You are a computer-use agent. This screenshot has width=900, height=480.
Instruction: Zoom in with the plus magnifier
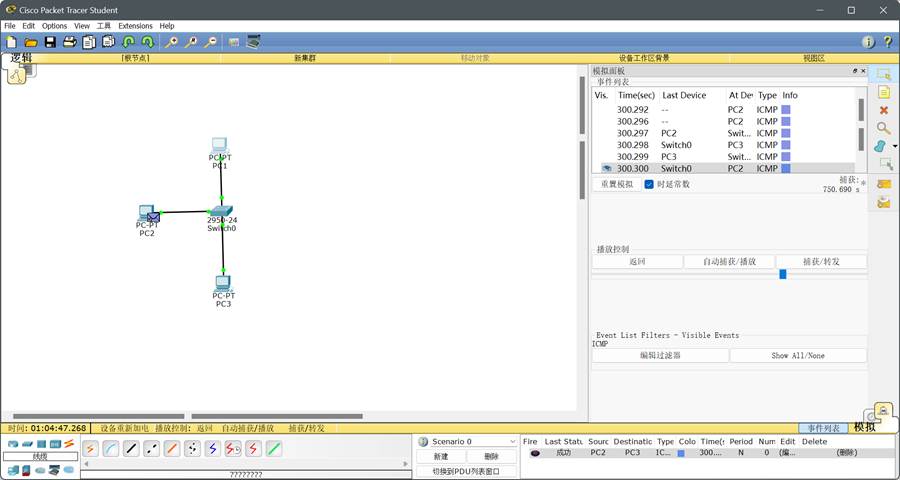(x=171, y=42)
